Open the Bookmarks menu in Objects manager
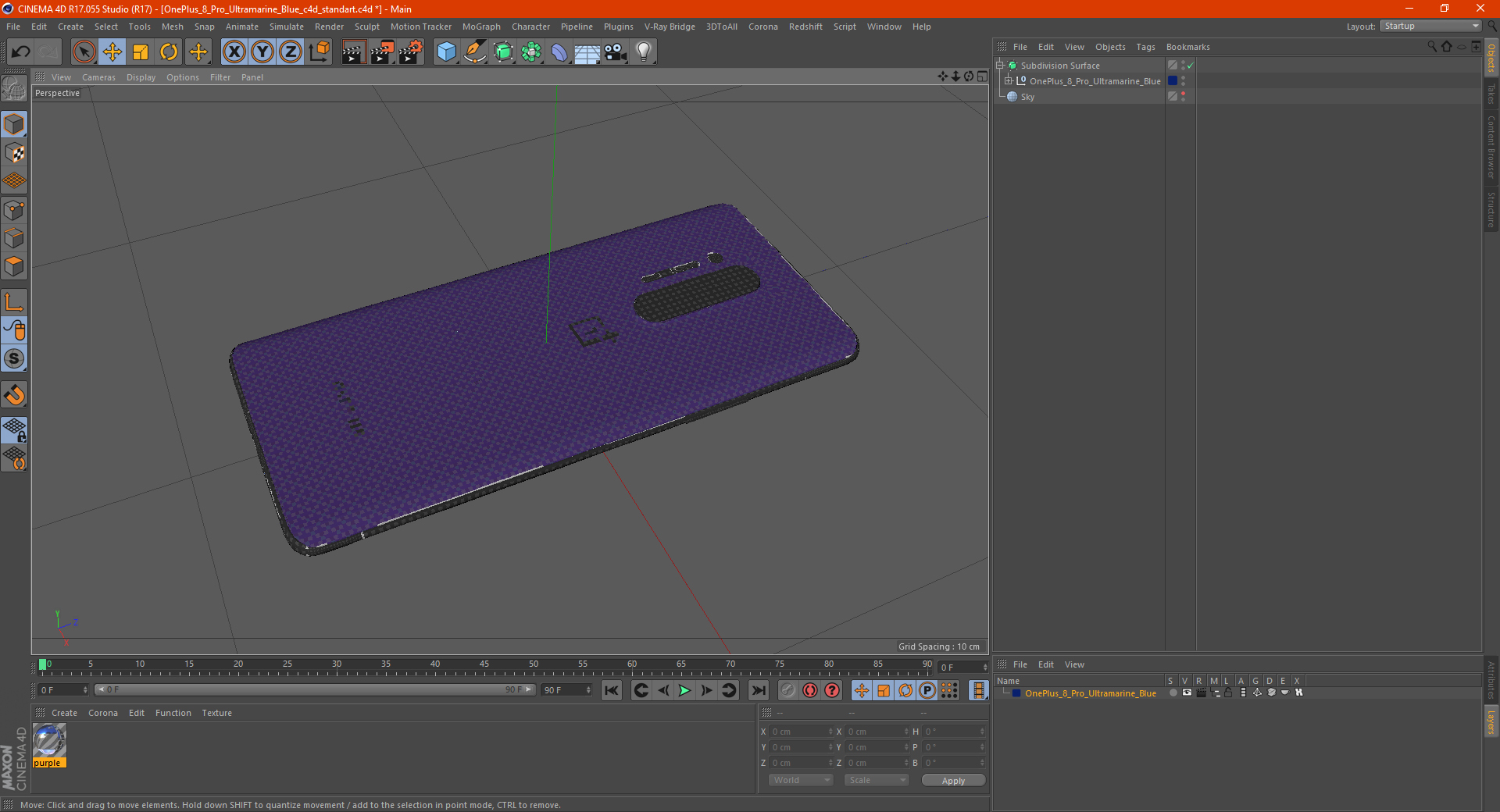The height and width of the screenshot is (812, 1500). (1187, 47)
